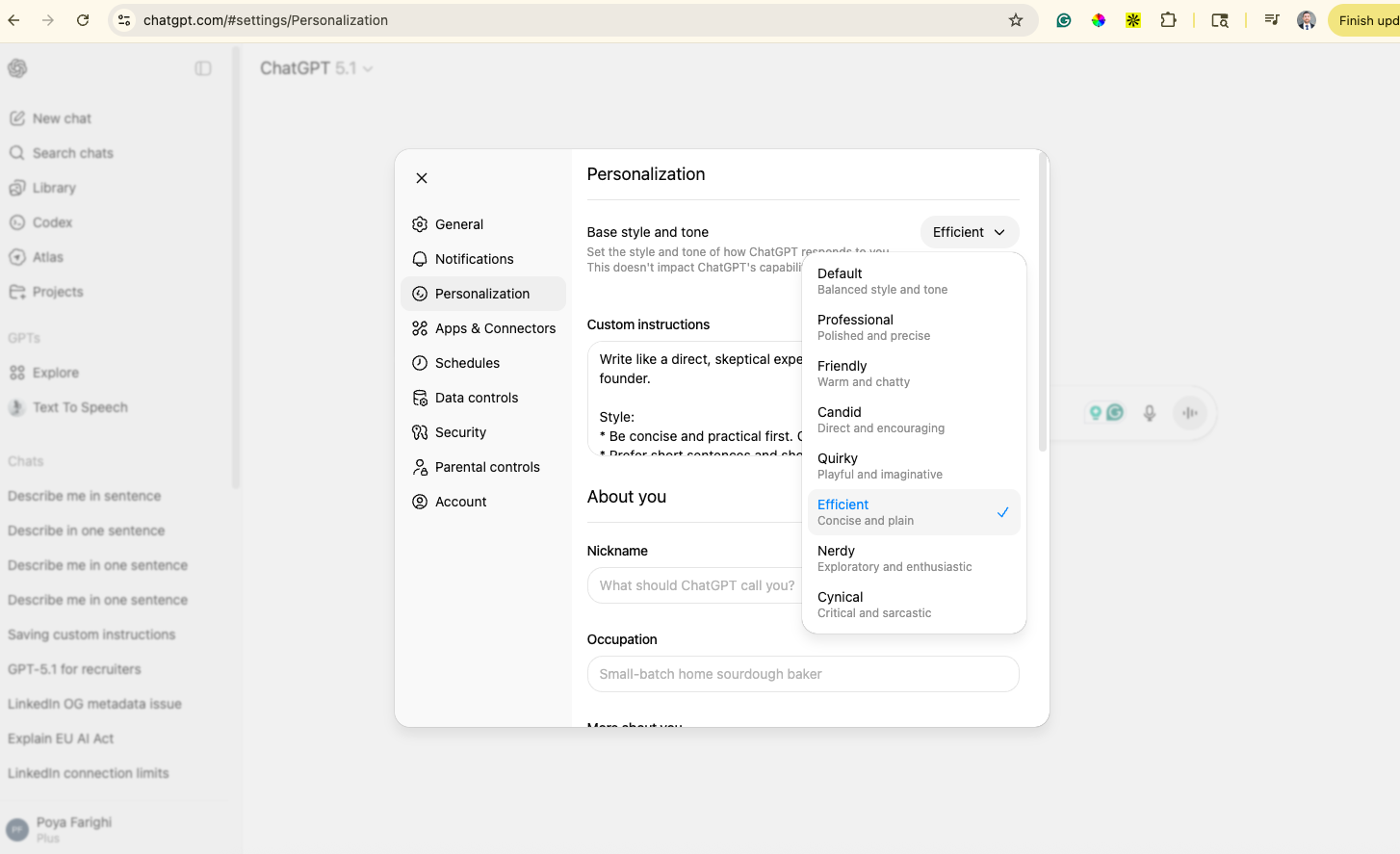Viewport: 1400px width, 854px height.
Task: Open the Extensions puzzle icon
Action: coord(1168,20)
